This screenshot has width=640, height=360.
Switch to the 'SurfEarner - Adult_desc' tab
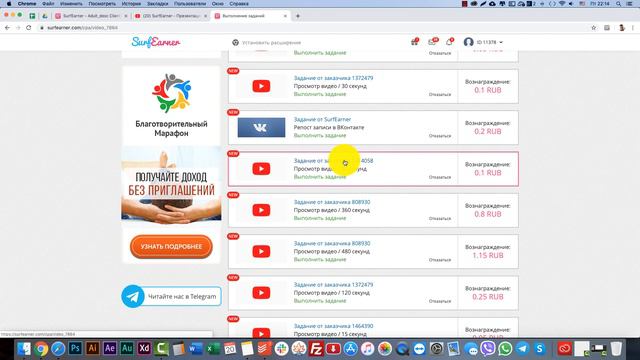click(90, 16)
